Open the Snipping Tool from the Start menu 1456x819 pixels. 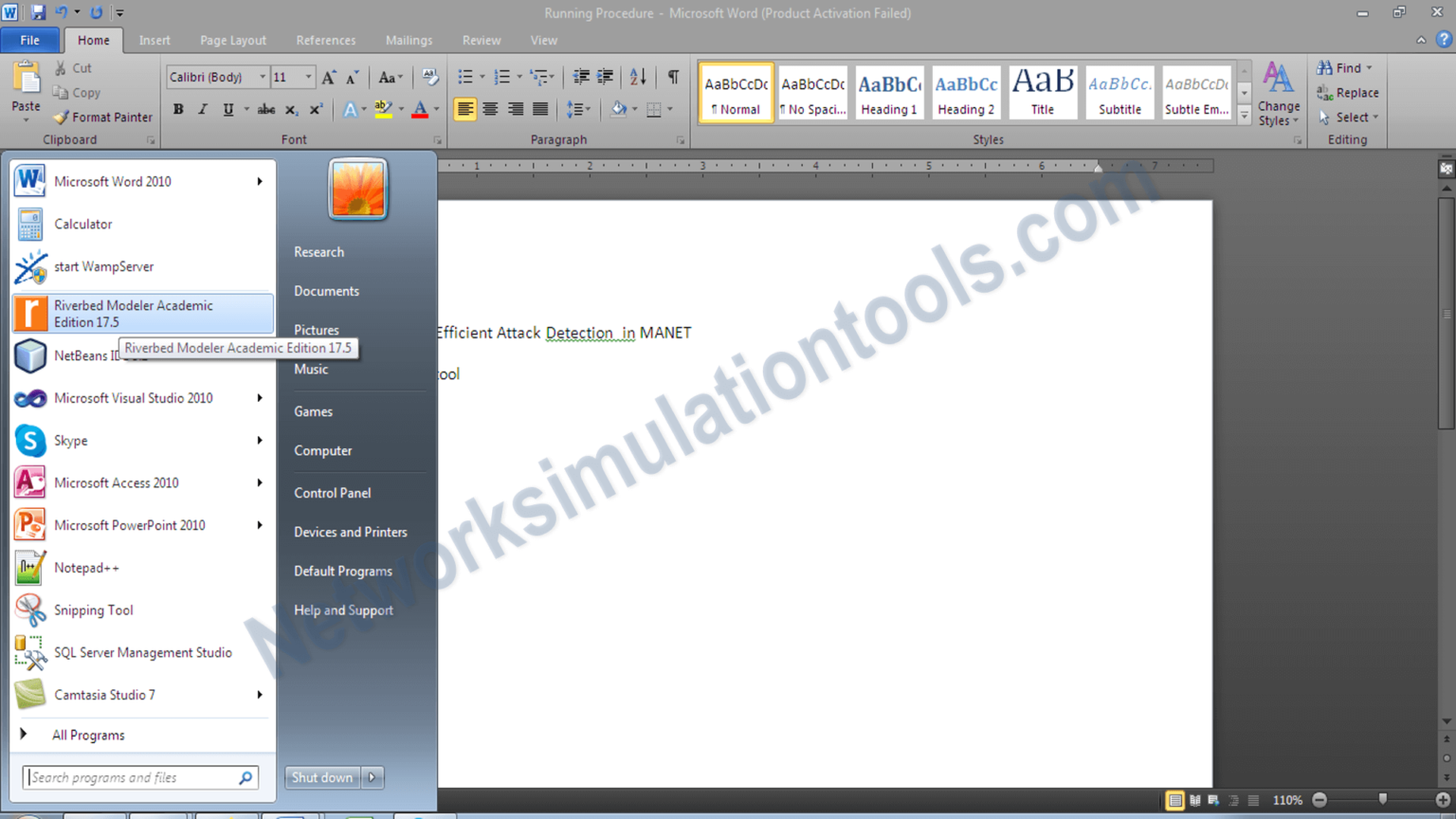coord(93,610)
